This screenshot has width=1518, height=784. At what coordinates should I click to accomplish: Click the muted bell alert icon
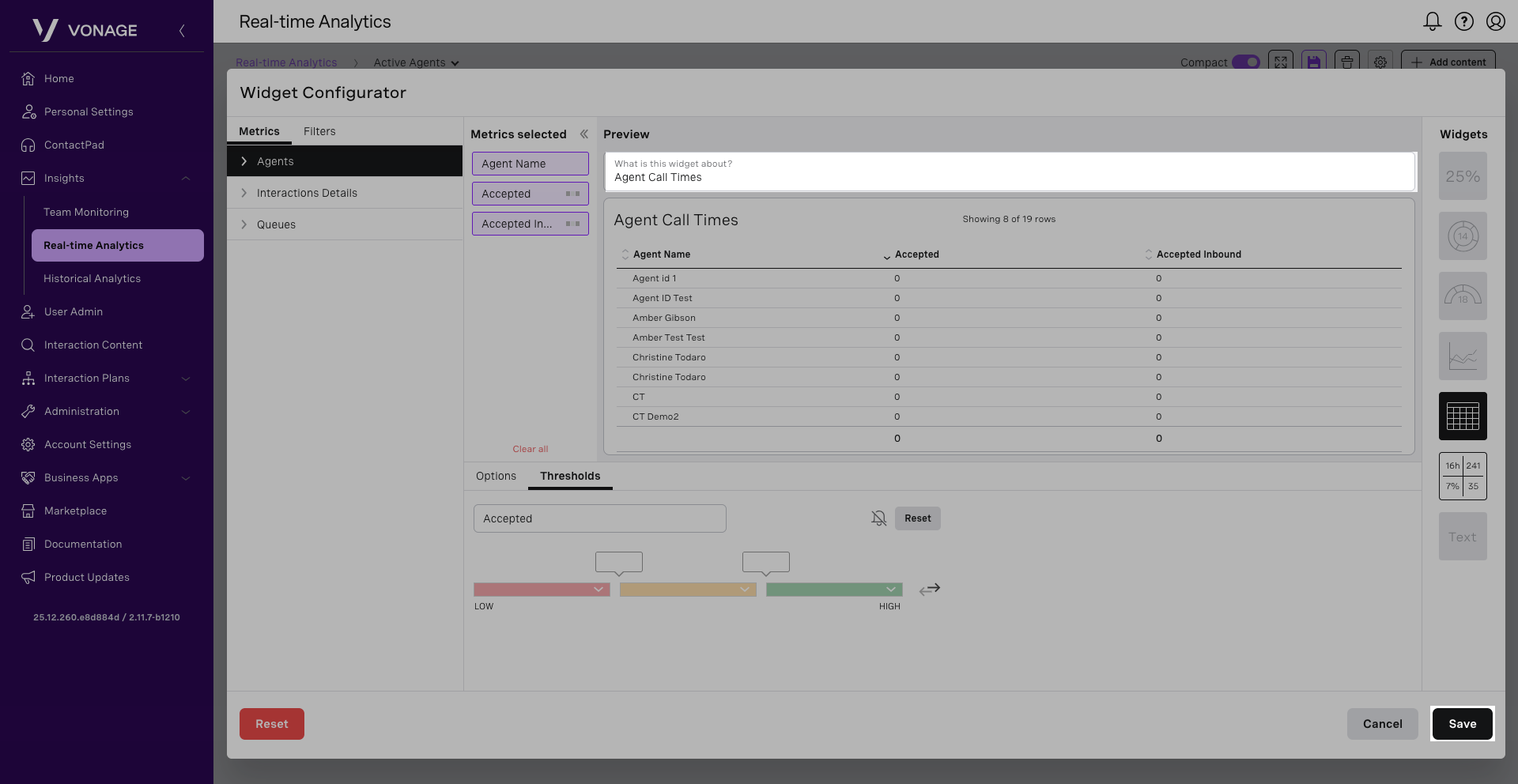click(878, 518)
